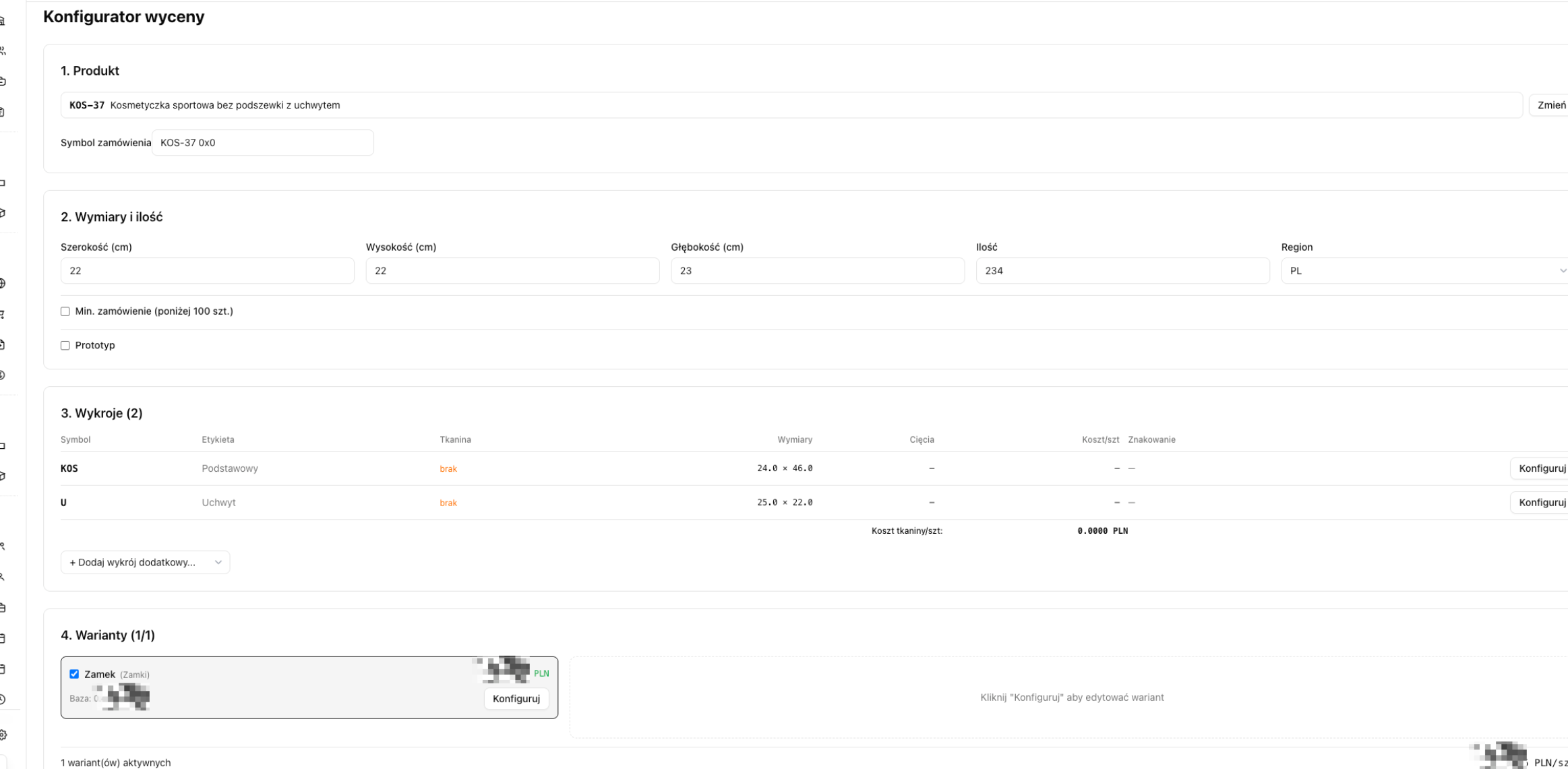Click the '24.0 × 46.0' dimensions cell
Image resolution: width=1568 pixels, height=769 pixels.
785,468
